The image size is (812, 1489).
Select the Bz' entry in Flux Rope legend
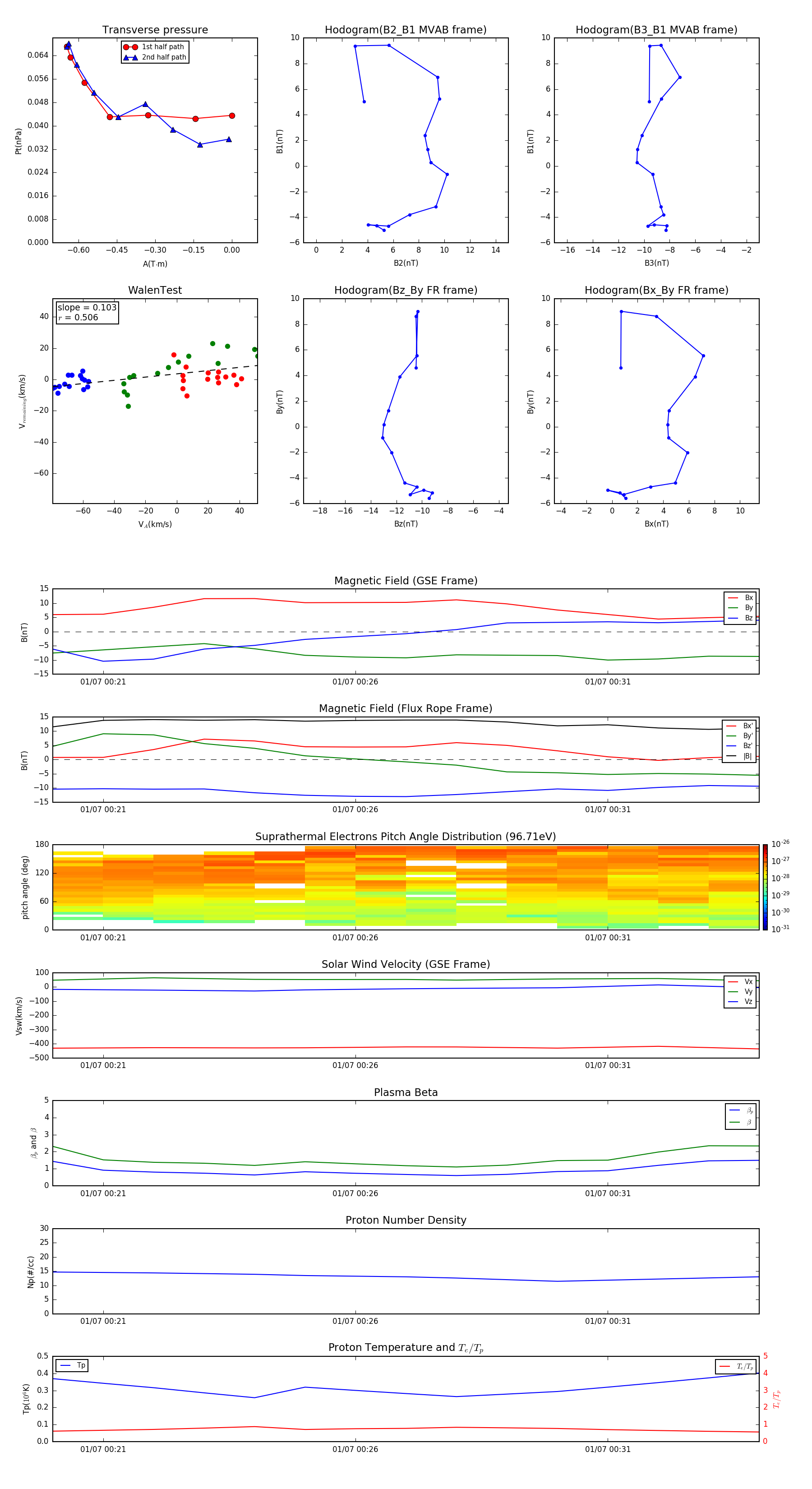(x=740, y=746)
